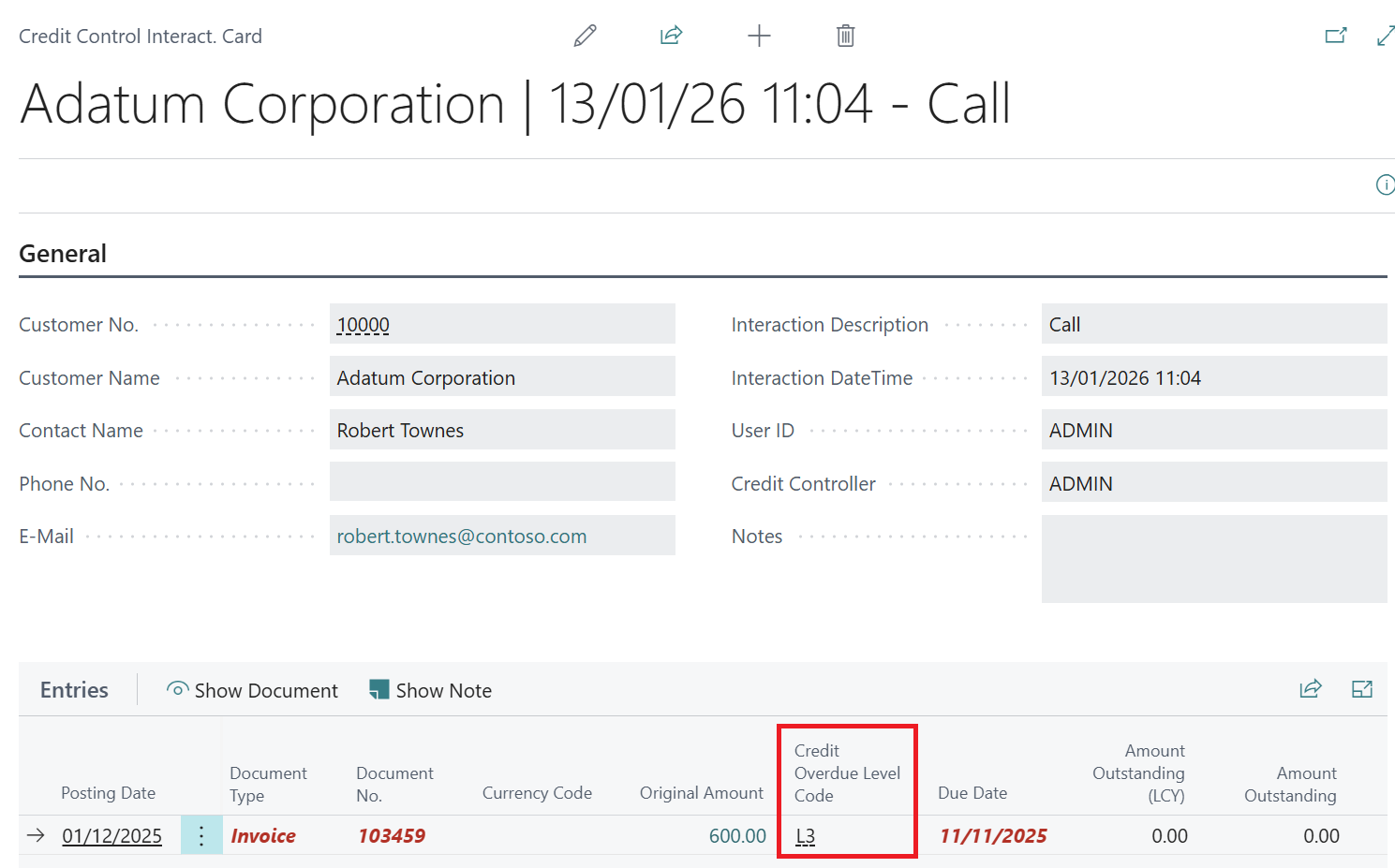Maximize the Entries section icon
Screen dimensions: 1395x868
click(1361, 689)
